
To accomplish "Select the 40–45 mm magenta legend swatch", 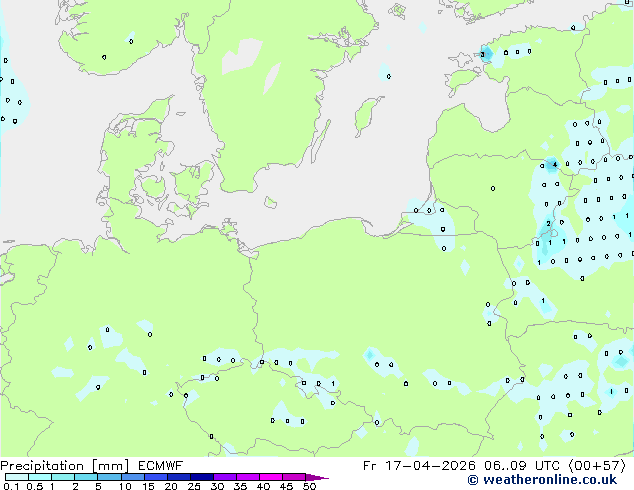I will point(271,477).
